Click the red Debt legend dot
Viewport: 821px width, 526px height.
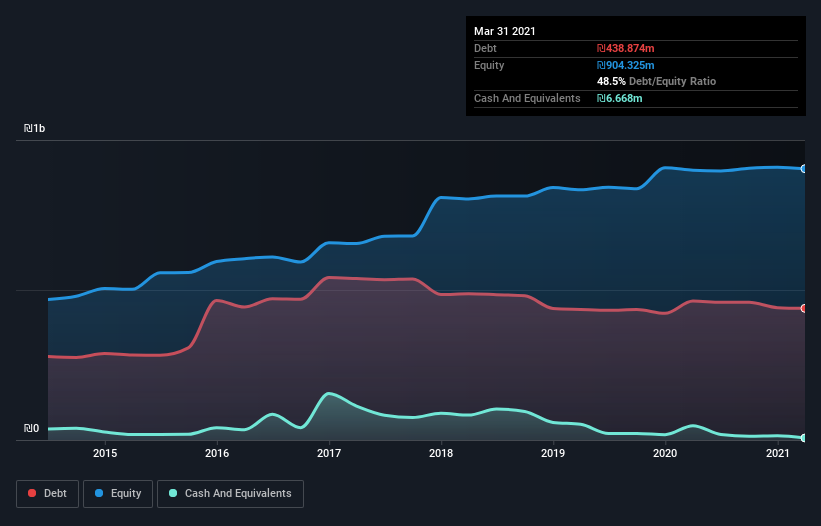click(x=32, y=493)
